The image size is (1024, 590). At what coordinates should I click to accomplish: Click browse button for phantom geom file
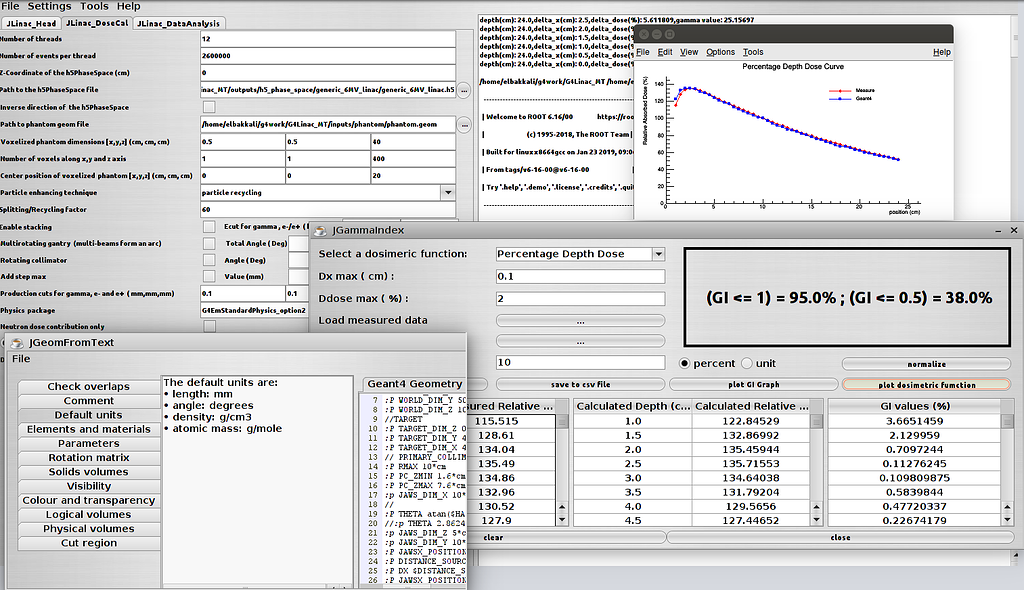pyautogui.click(x=464, y=125)
